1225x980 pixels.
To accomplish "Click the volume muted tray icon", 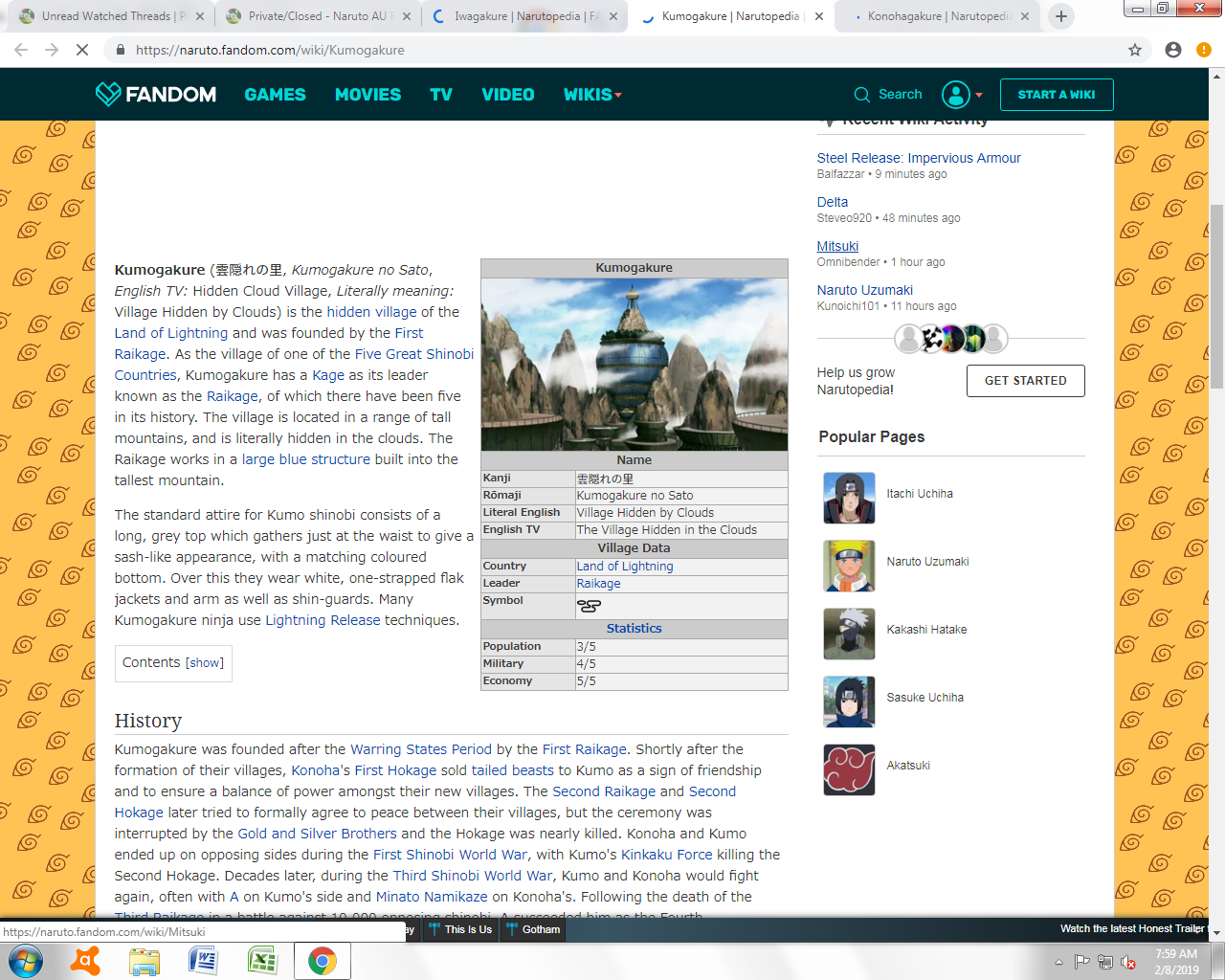I will coord(1128,963).
